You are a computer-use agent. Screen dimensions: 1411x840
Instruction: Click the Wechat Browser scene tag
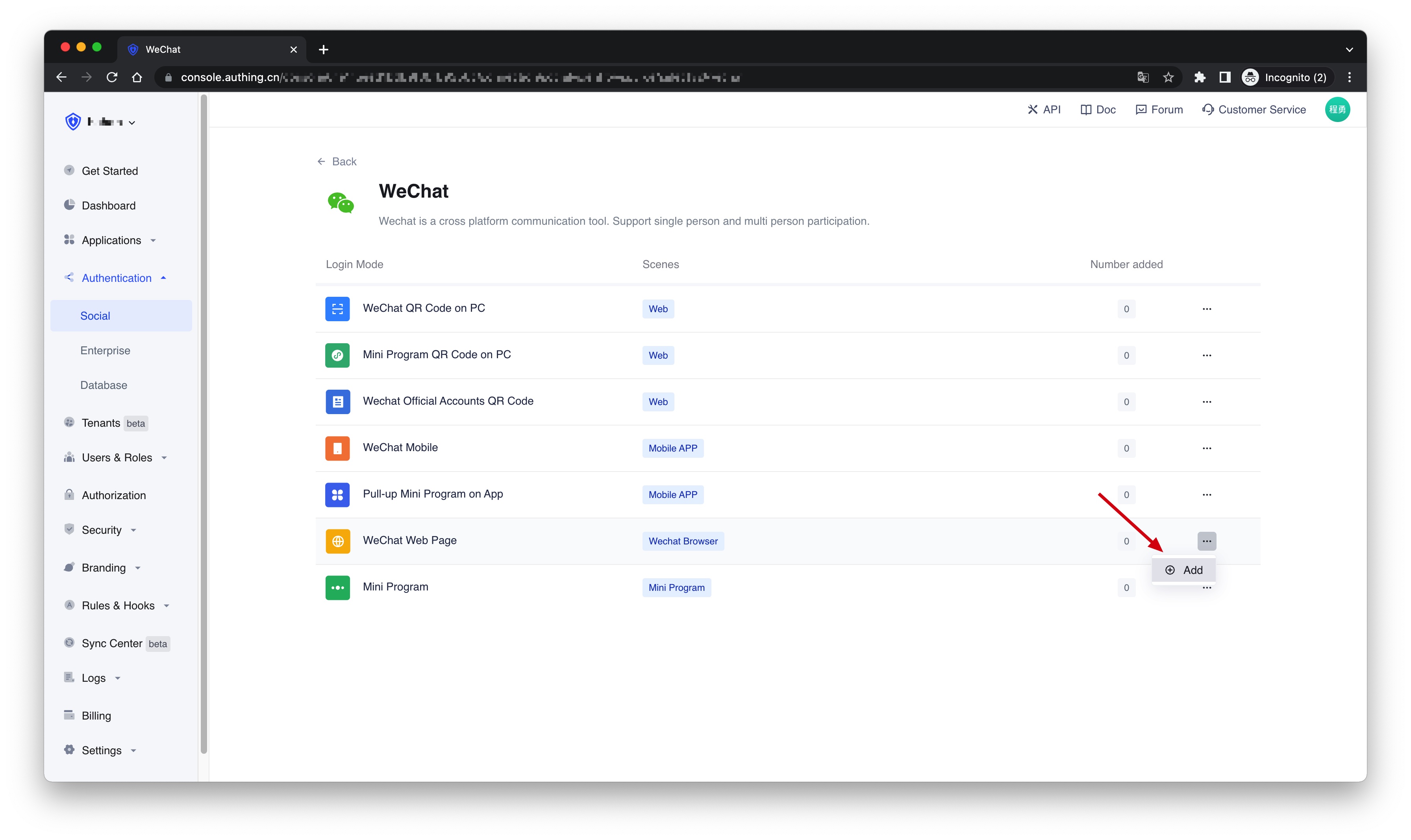point(683,541)
